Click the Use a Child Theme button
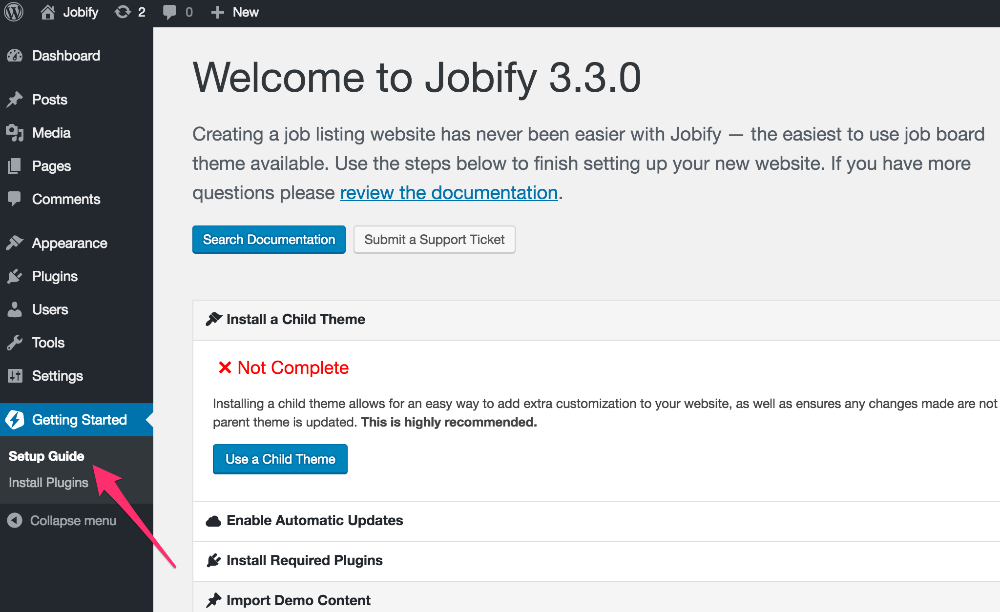The height and width of the screenshot is (612, 1000). click(280, 459)
